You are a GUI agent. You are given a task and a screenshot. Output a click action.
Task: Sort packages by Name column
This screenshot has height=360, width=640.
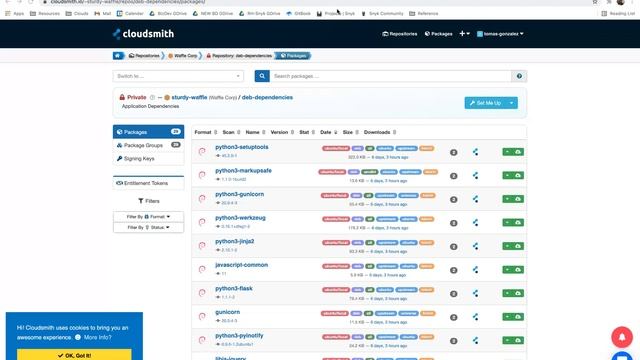pos(255,132)
